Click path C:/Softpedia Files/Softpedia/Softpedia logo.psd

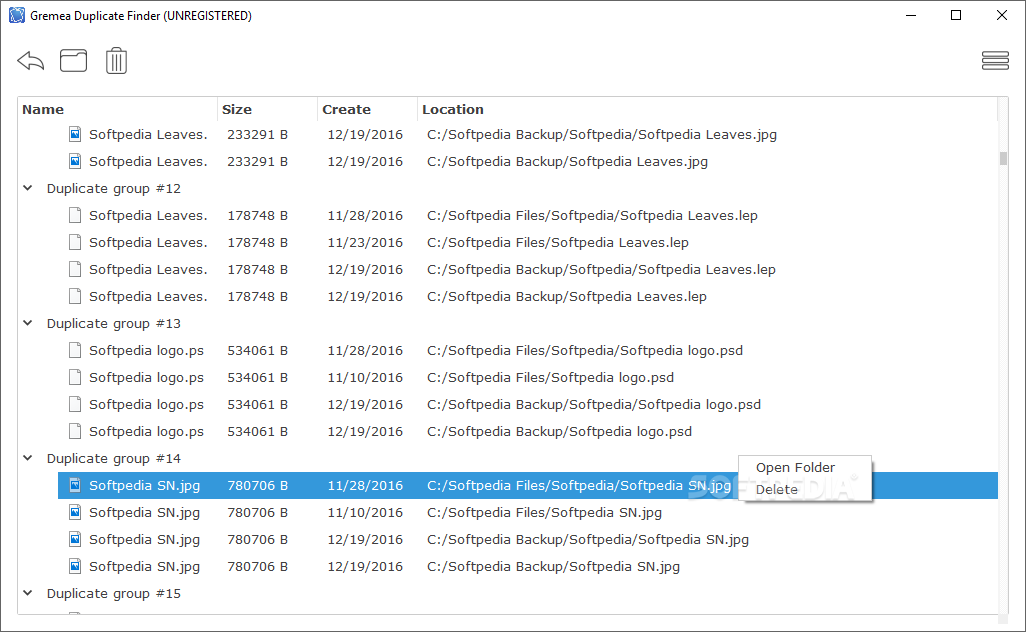point(585,351)
